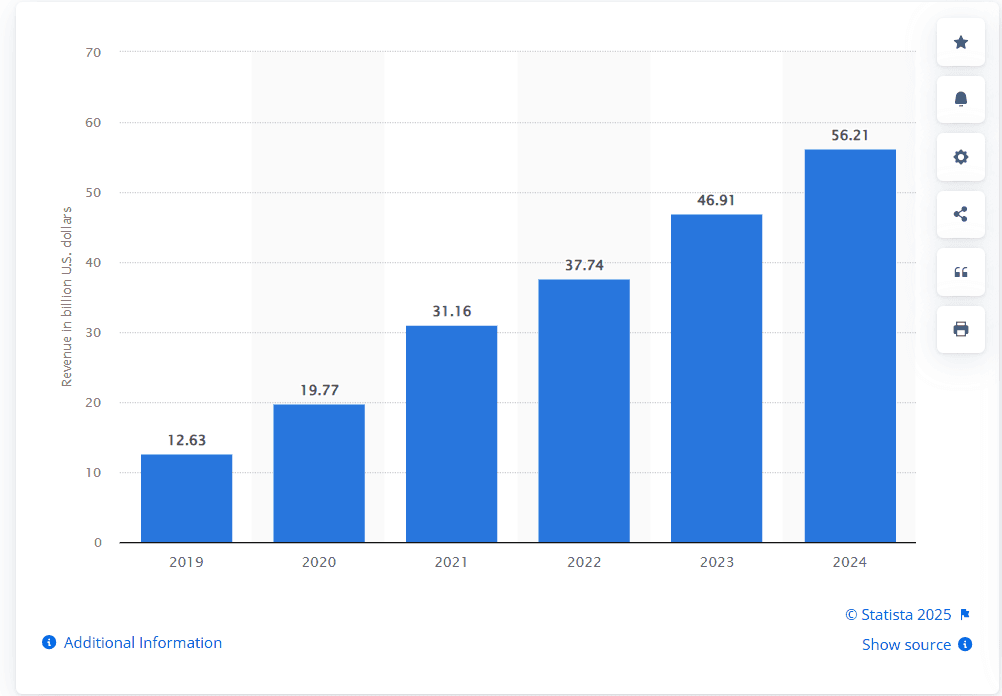
Task: Open the Additional Information link
Action: coord(143,642)
